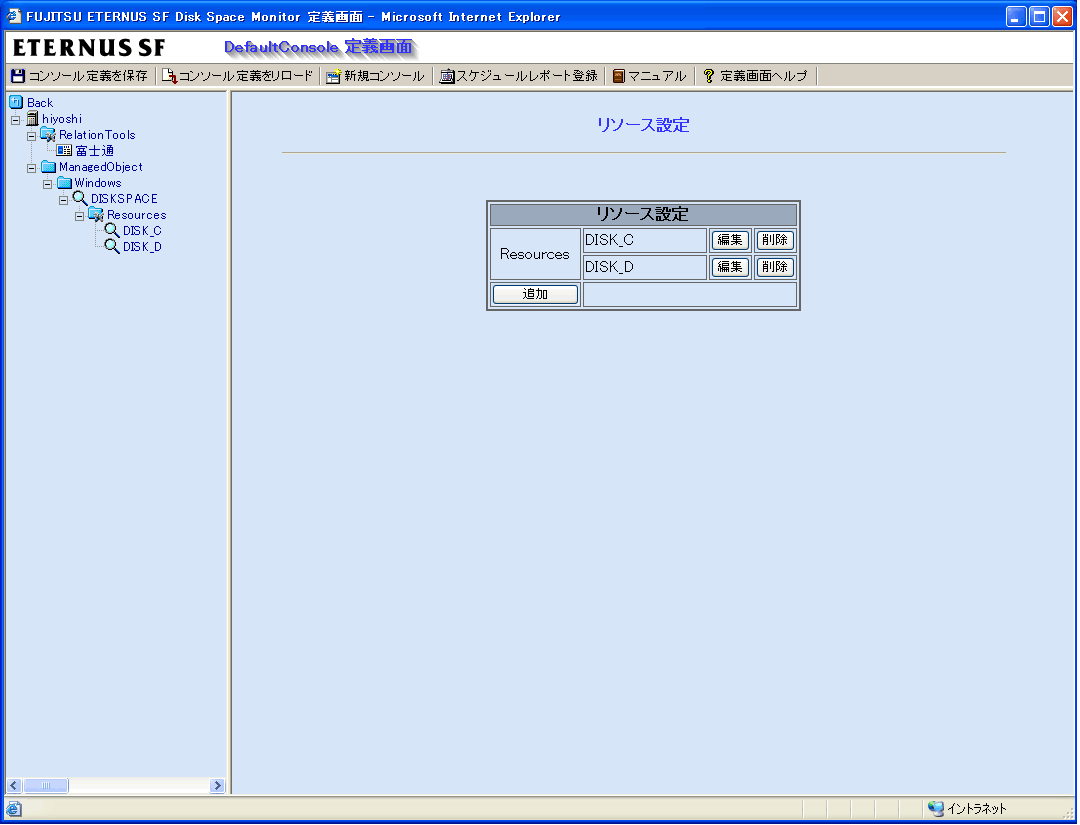
Task: Select 新規コンソール toolbar item
Action: tap(375, 76)
